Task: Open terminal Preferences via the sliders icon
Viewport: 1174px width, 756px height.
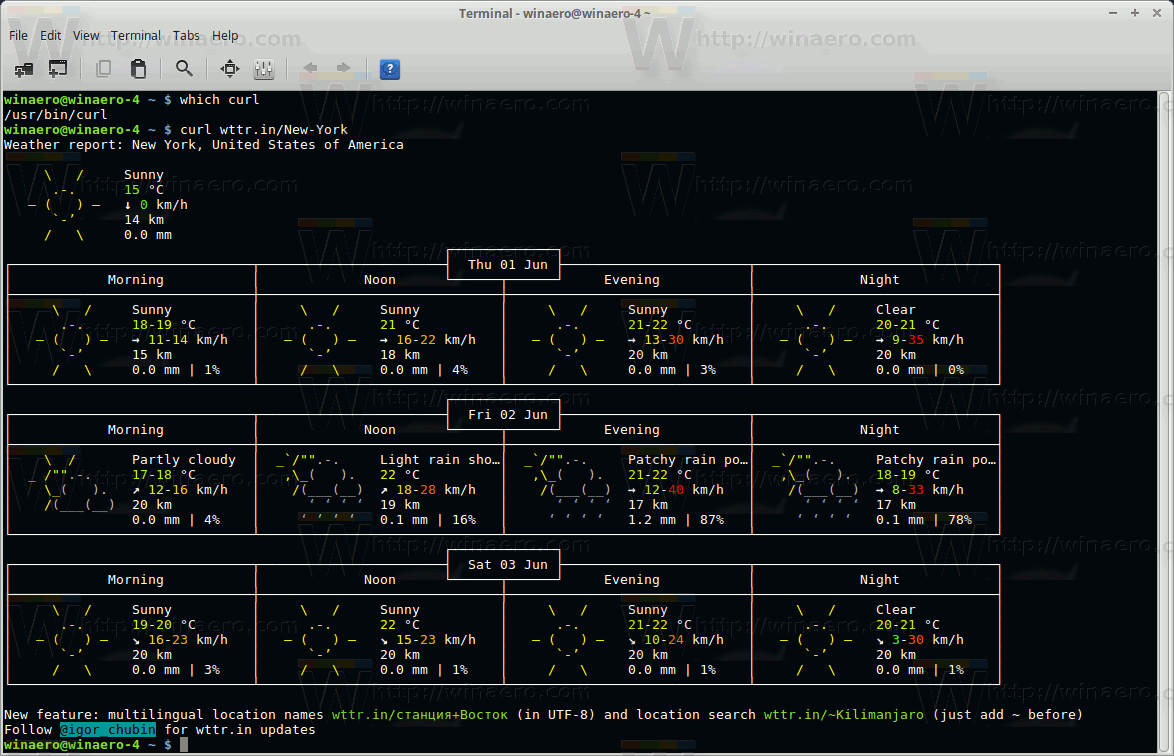Action: tap(264, 69)
